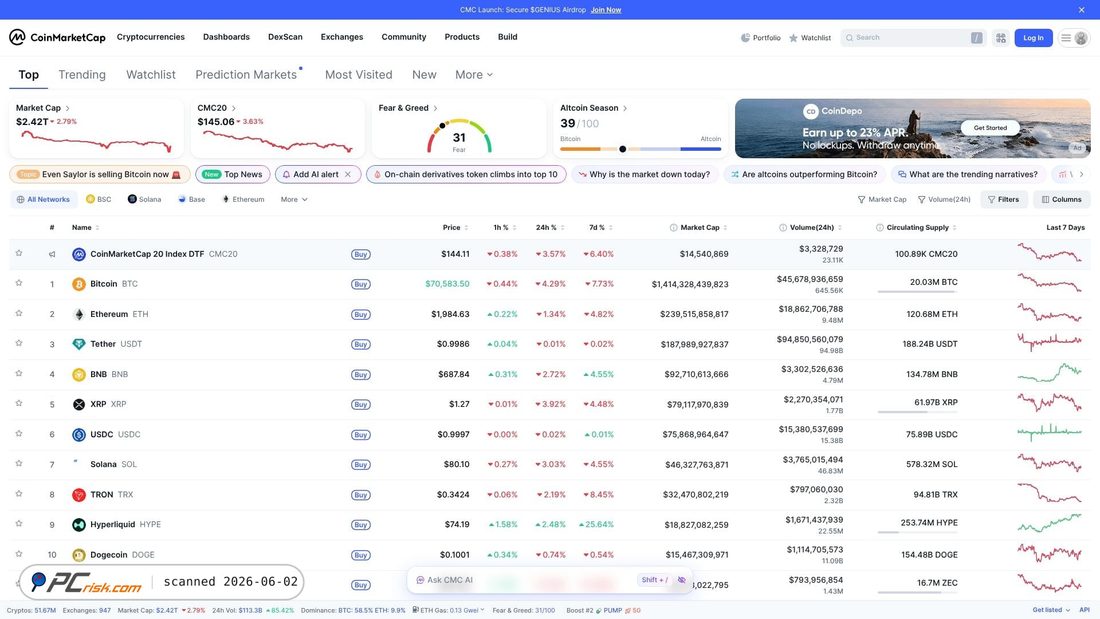This screenshot has height=619, width=1100.
Task: Expand the More tab dropdown
Action: [474, 74]
